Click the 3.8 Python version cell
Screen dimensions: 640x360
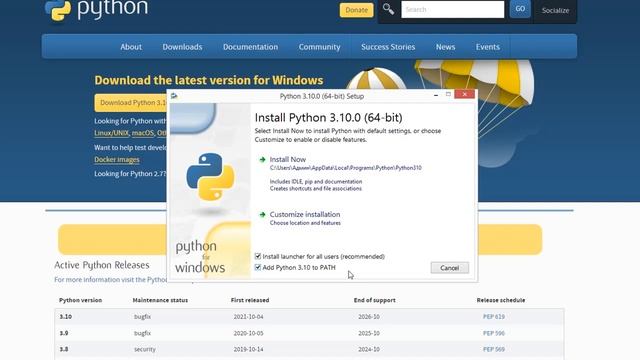point(64,349)
